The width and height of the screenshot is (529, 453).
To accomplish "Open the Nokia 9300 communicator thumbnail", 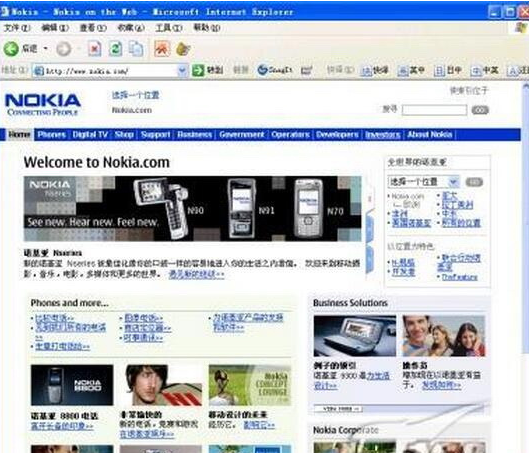I will coord(355,336).
